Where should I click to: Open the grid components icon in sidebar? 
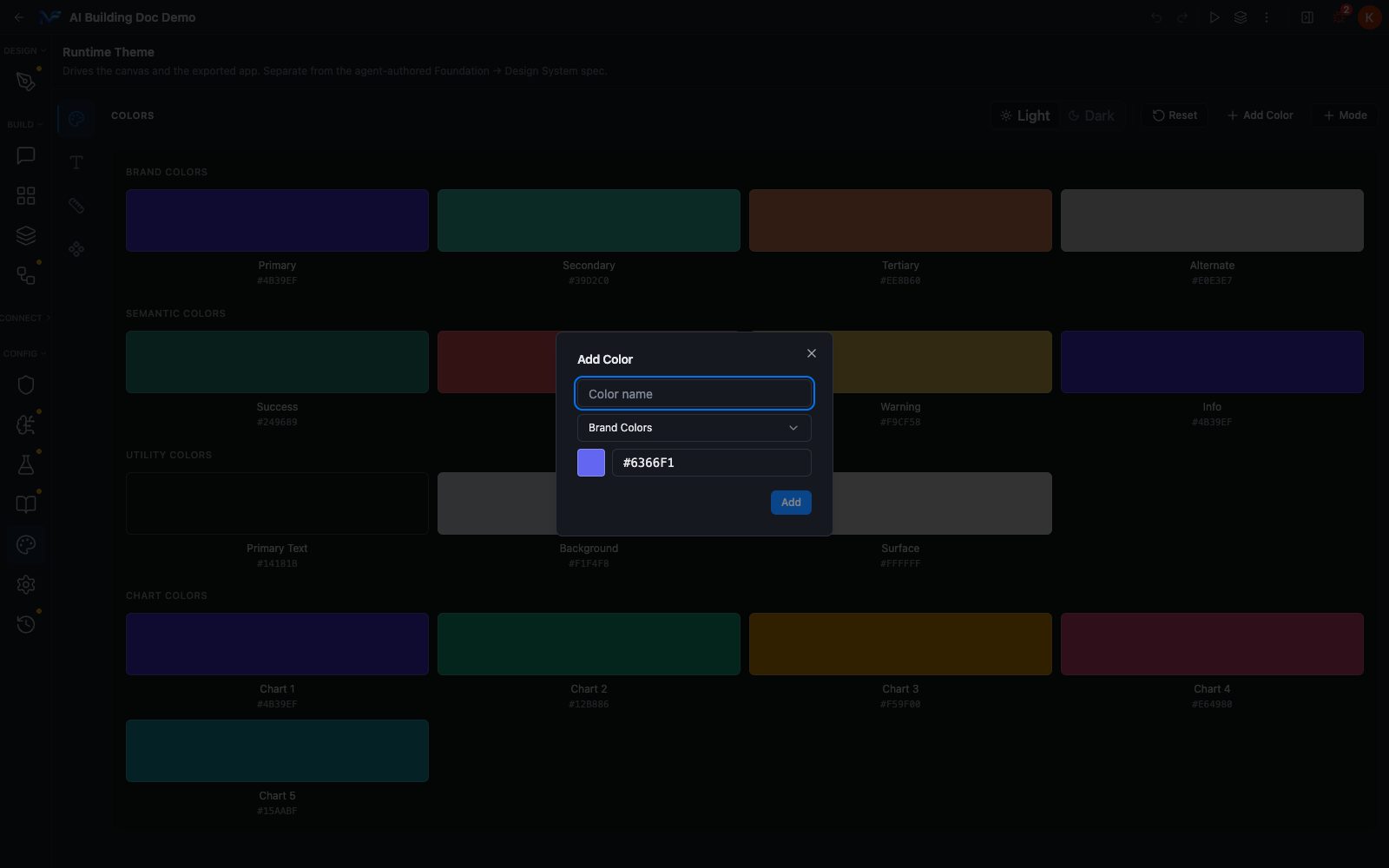point(26,196)
